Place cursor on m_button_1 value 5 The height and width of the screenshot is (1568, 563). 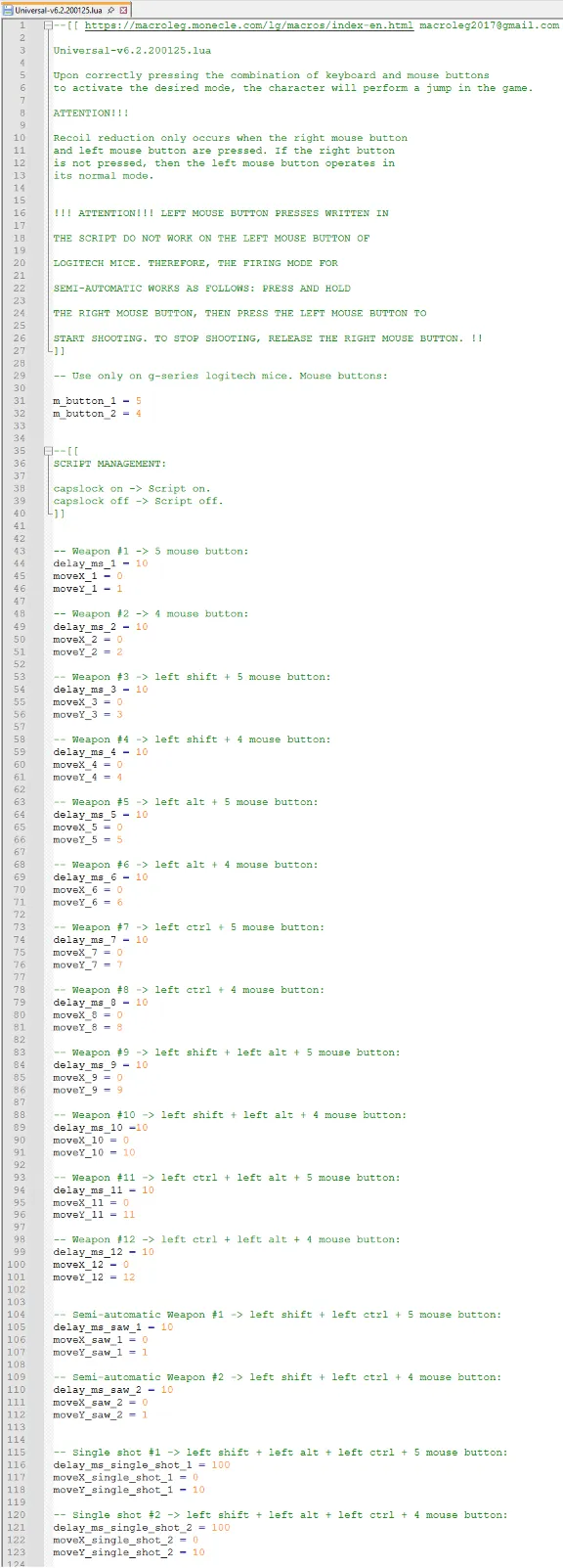tap(139, 401)
